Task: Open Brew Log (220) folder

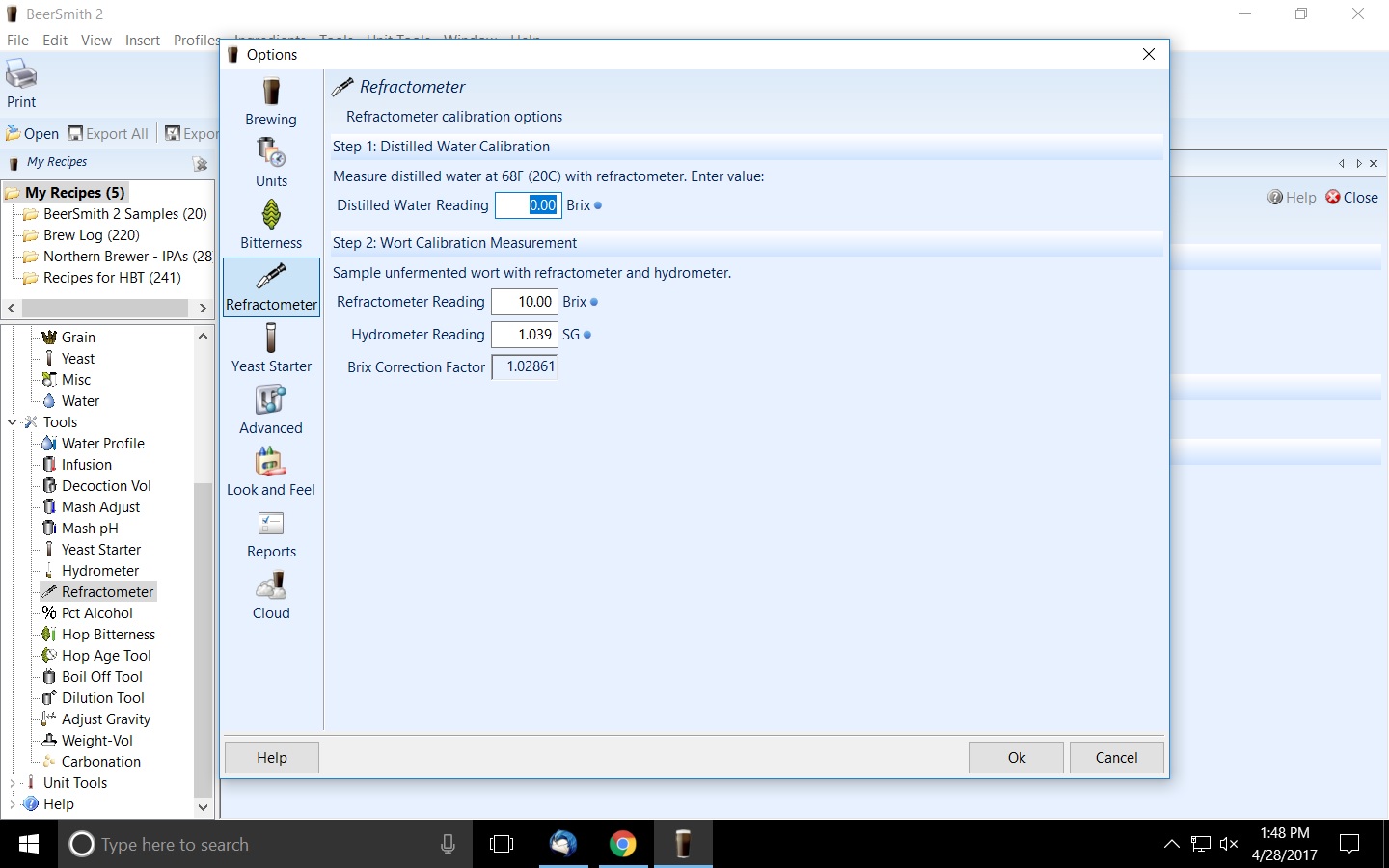Action: [x=81, y=235]
